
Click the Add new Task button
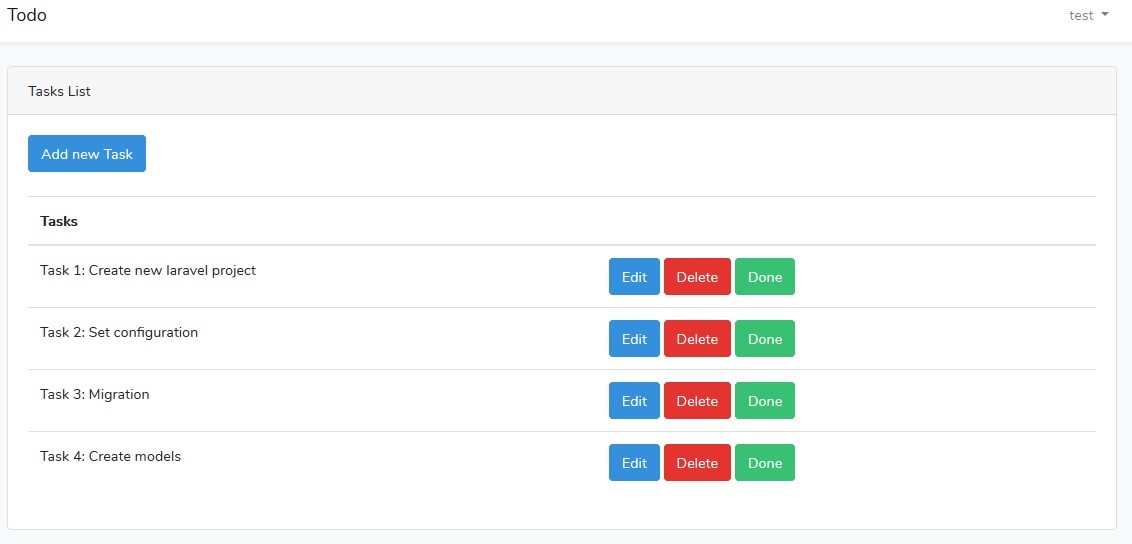[87, 154]
